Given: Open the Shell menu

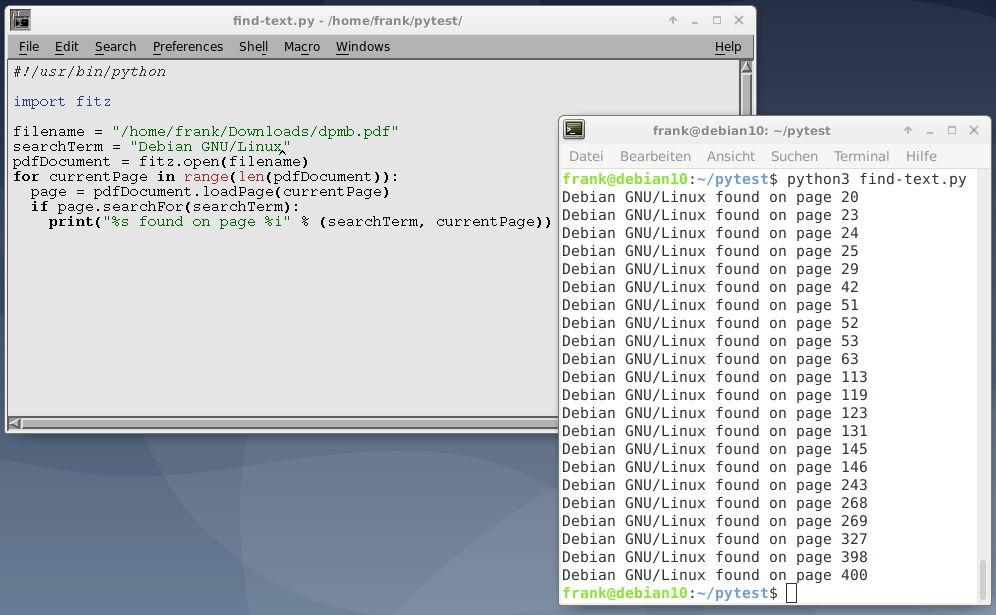Looking at the screenshot, I should (253, 46).
